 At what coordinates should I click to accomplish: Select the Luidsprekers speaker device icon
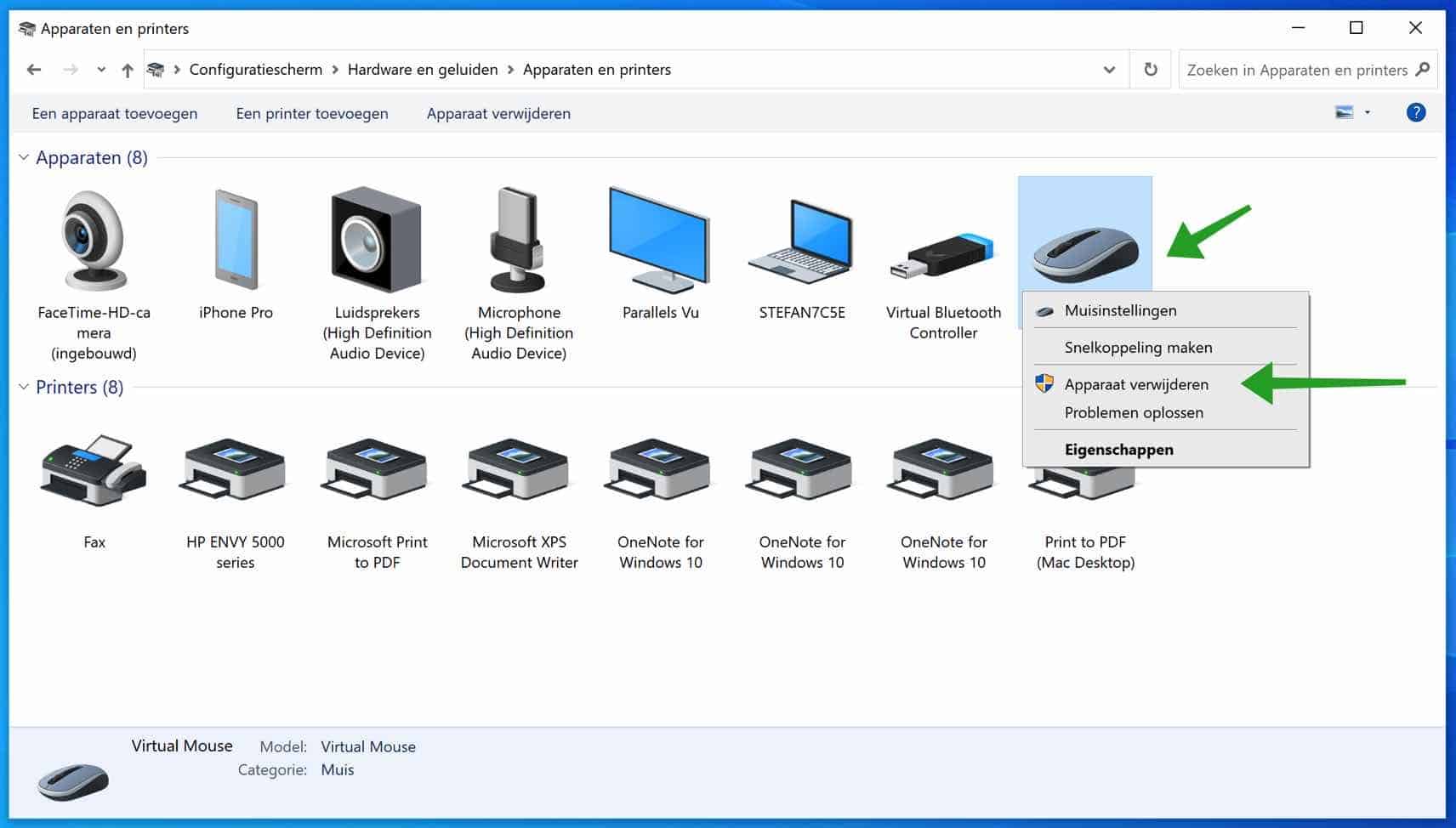coord(377,241)
